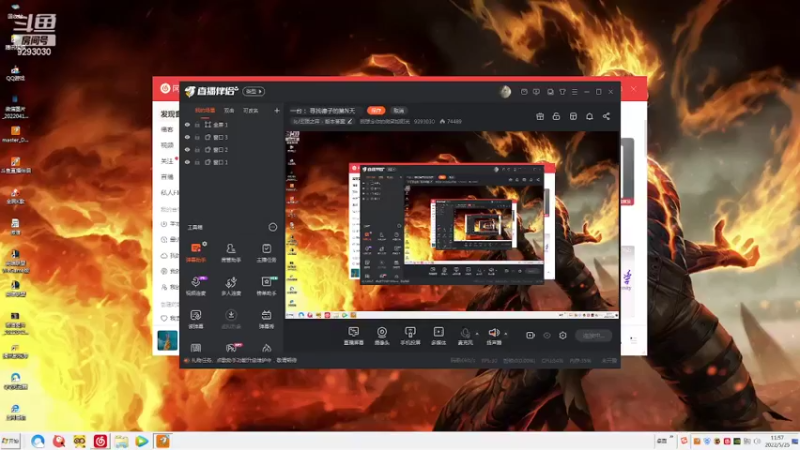
Task: Open the folder icon in the taskbar
Action: (x=121, y=441)
